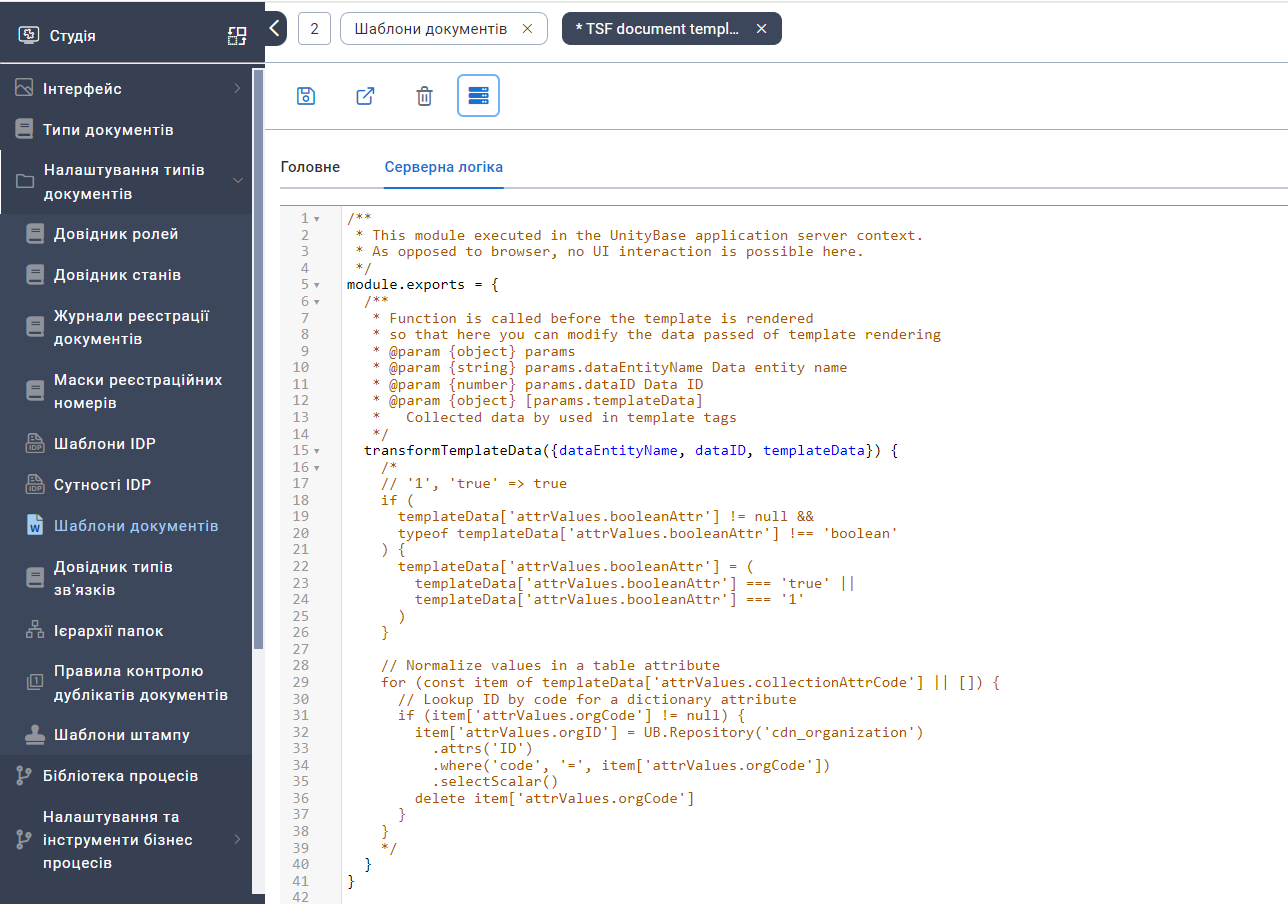
Task: Open the Серверна логіка tab
Action: [444, 167]
